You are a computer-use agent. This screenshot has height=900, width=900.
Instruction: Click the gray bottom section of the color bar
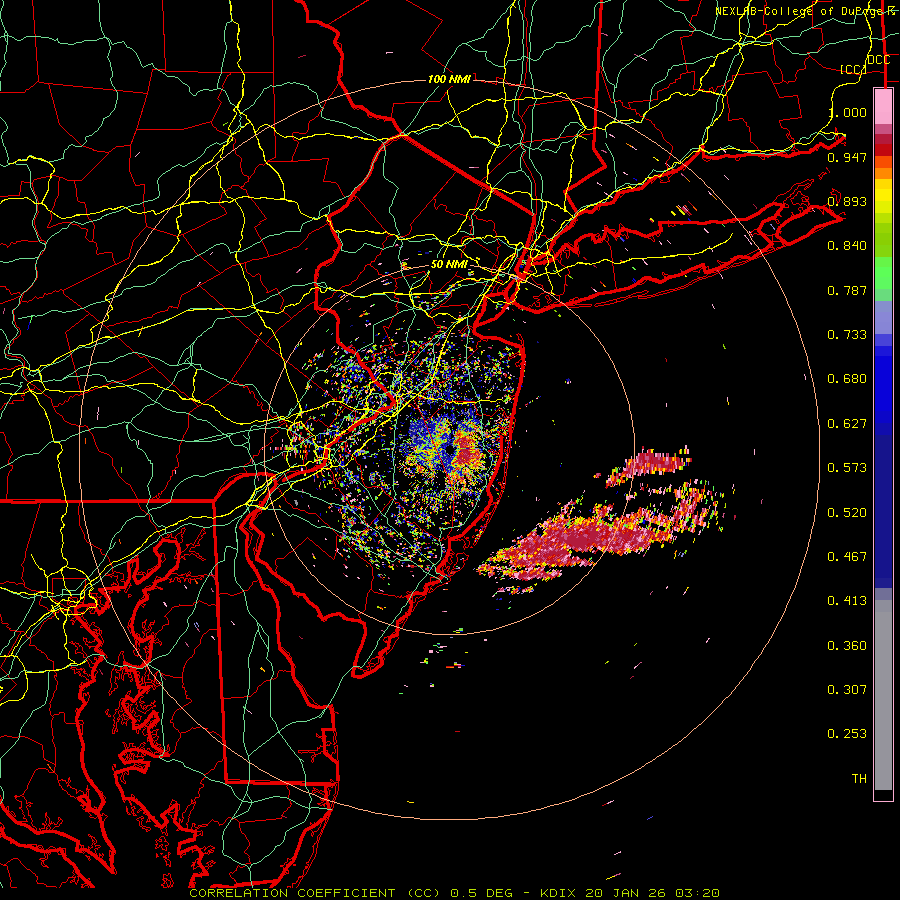click(883, 695)
